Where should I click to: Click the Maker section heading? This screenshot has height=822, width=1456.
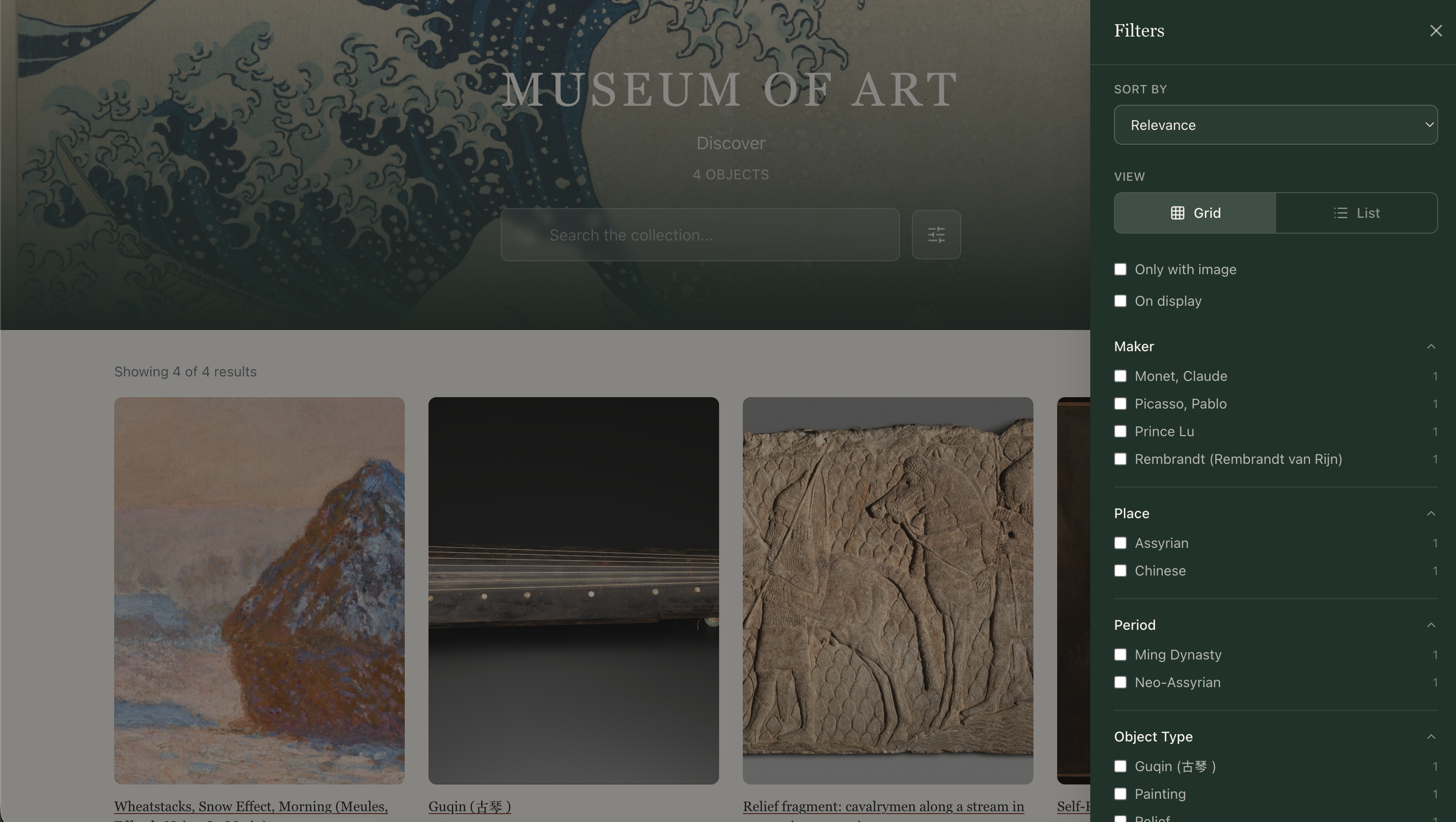point(1134,346)
